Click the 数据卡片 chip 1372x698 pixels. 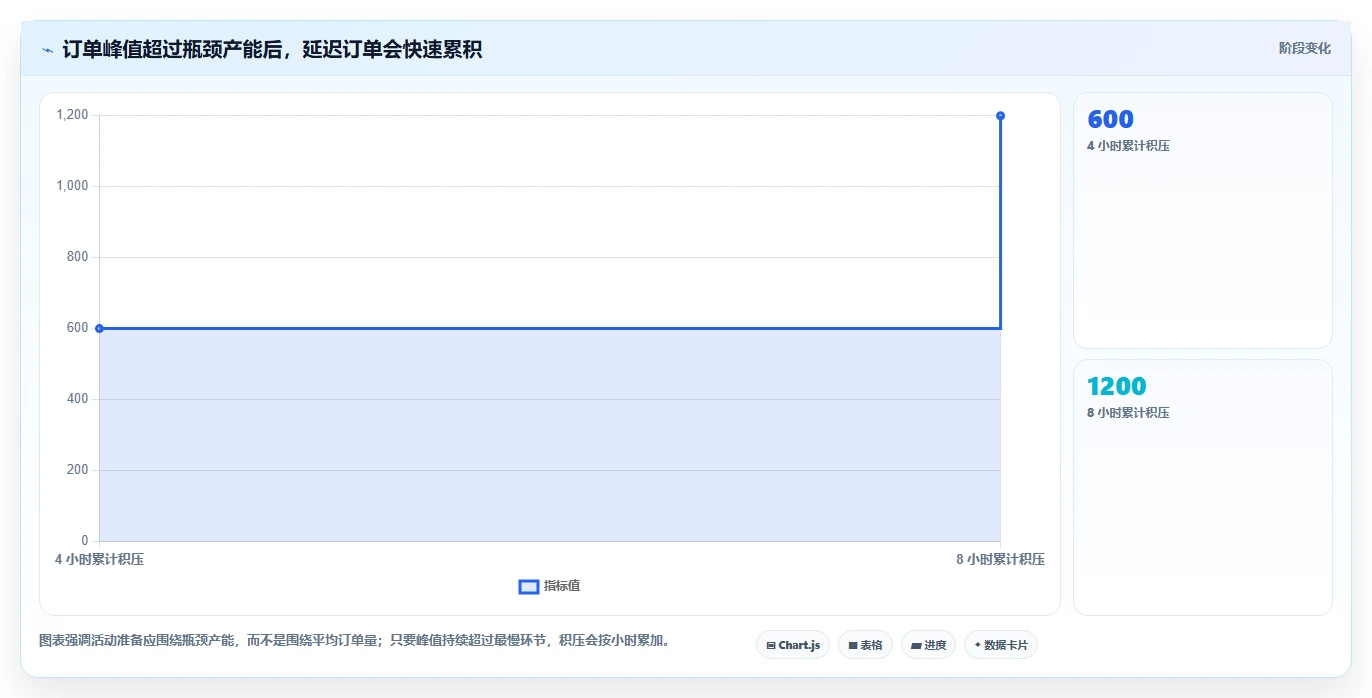click(x=1001, y=645)
